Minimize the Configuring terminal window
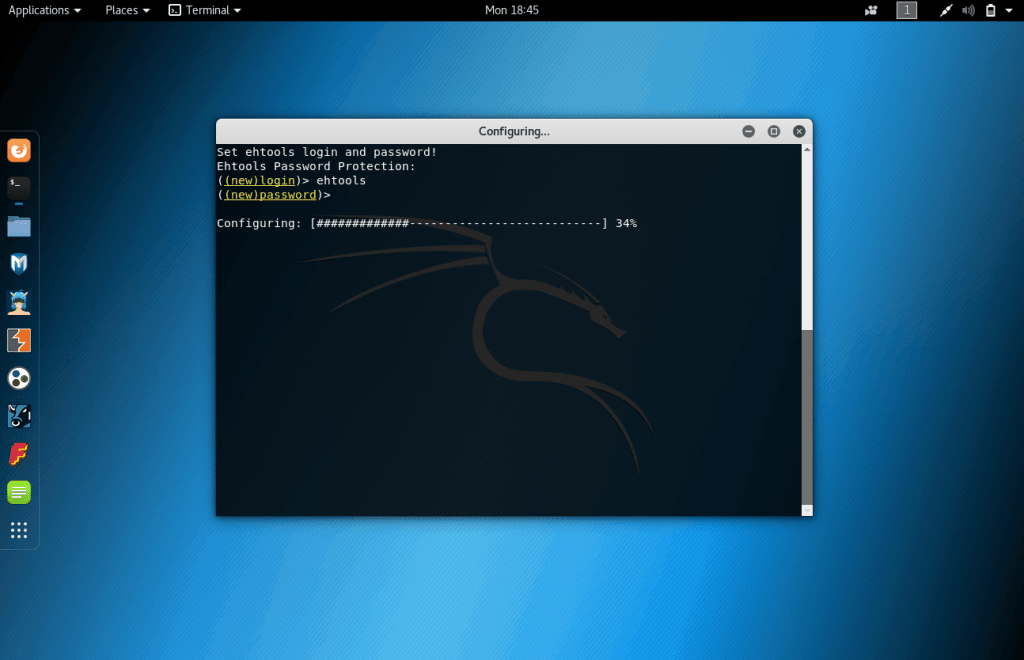Screen dimensions: 1024x660 coord(748,131)
